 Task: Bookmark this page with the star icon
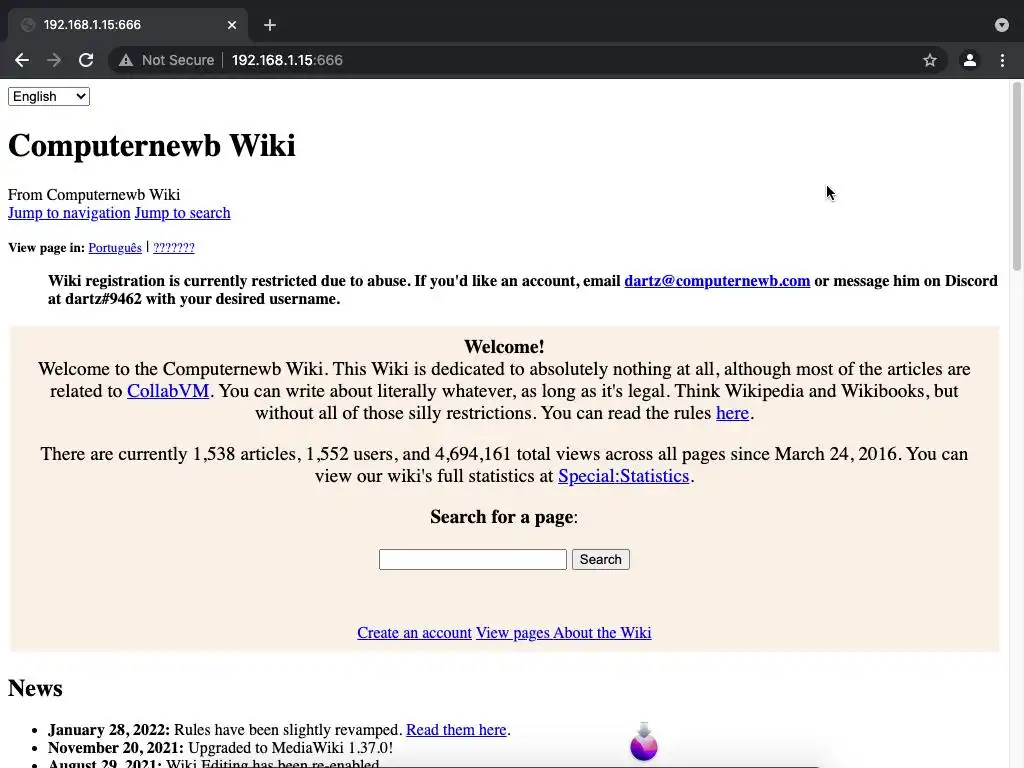[x=930, y=60]
